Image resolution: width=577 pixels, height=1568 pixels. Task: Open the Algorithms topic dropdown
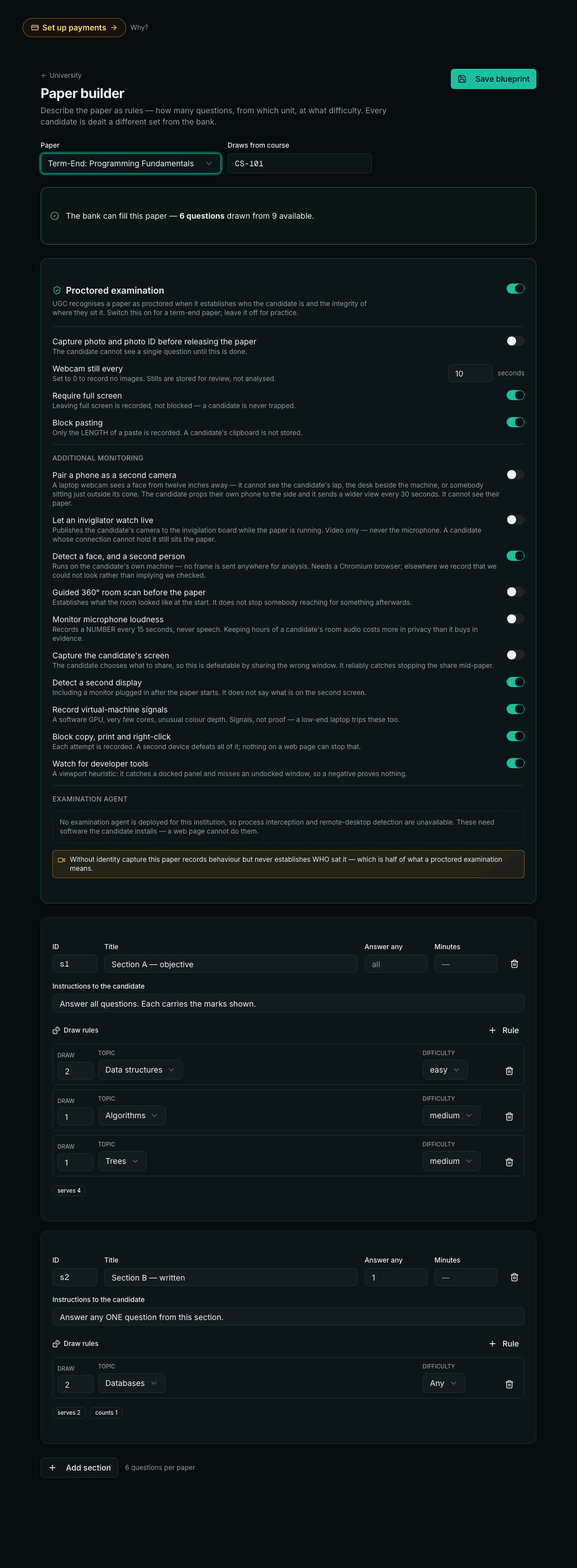click(131, 1116)
